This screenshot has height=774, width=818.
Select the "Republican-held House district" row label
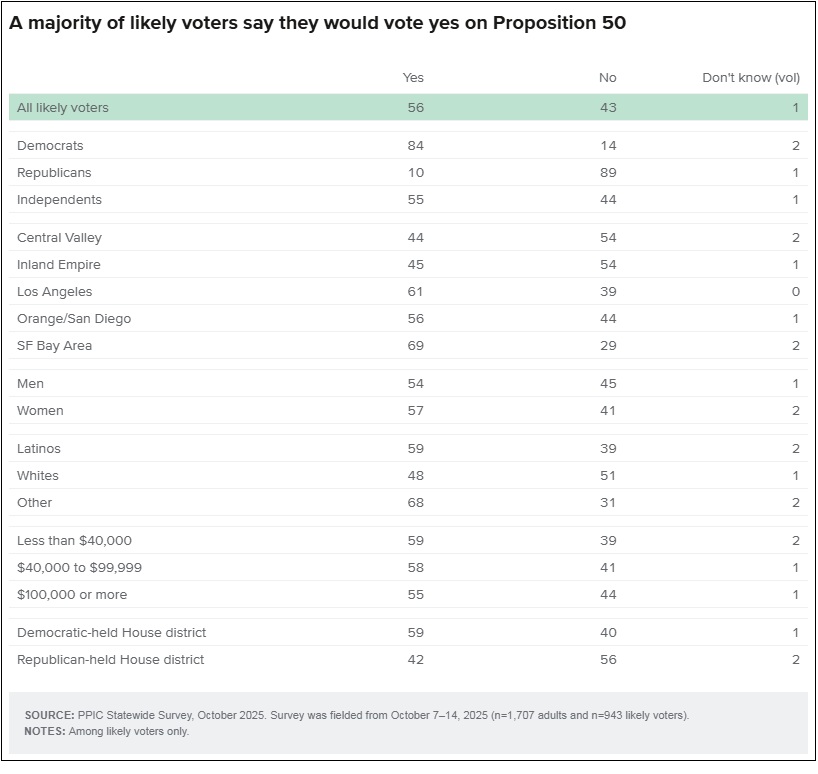click(111, 660)
